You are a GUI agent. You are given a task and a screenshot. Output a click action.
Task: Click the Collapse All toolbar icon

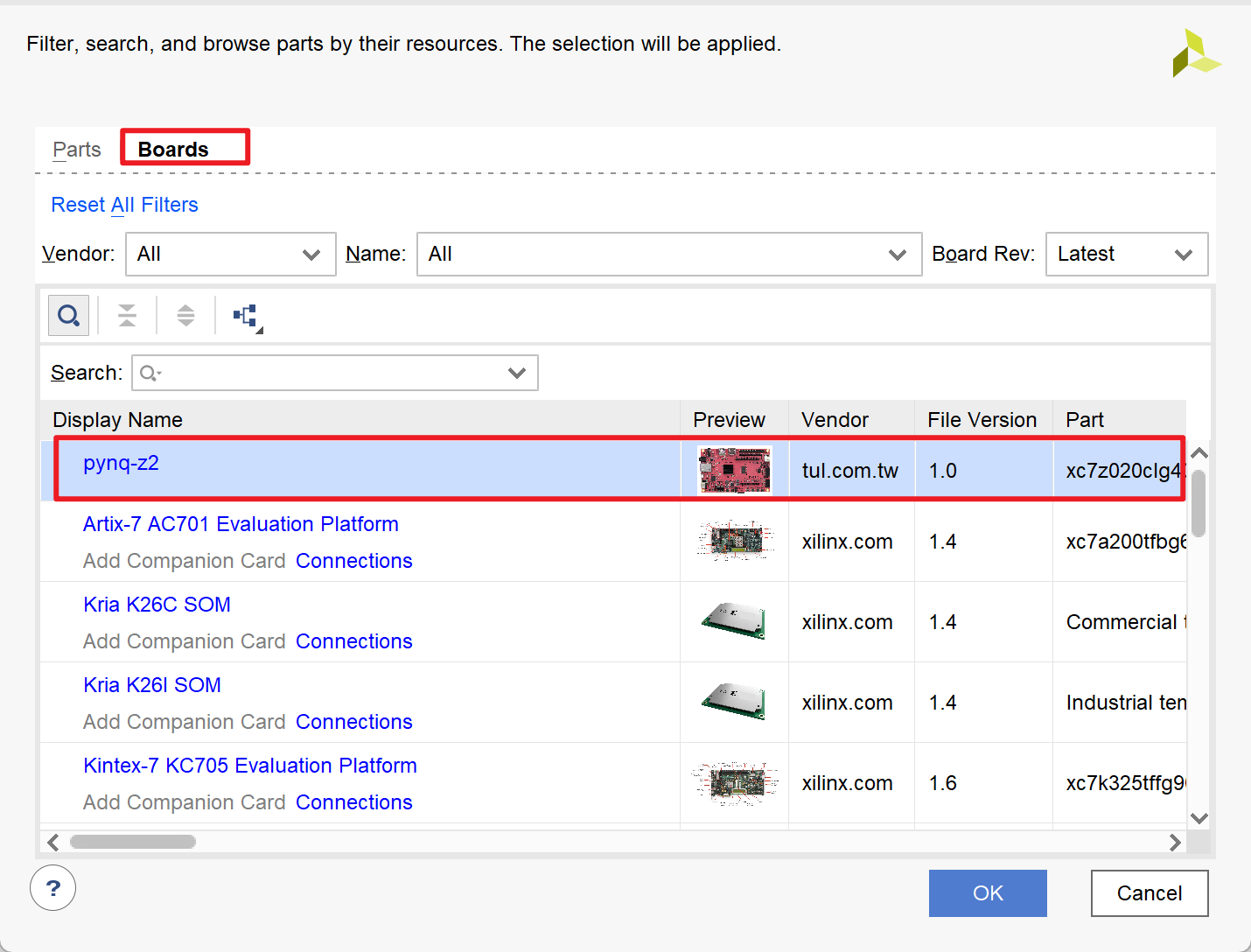[x=127, y=315]
